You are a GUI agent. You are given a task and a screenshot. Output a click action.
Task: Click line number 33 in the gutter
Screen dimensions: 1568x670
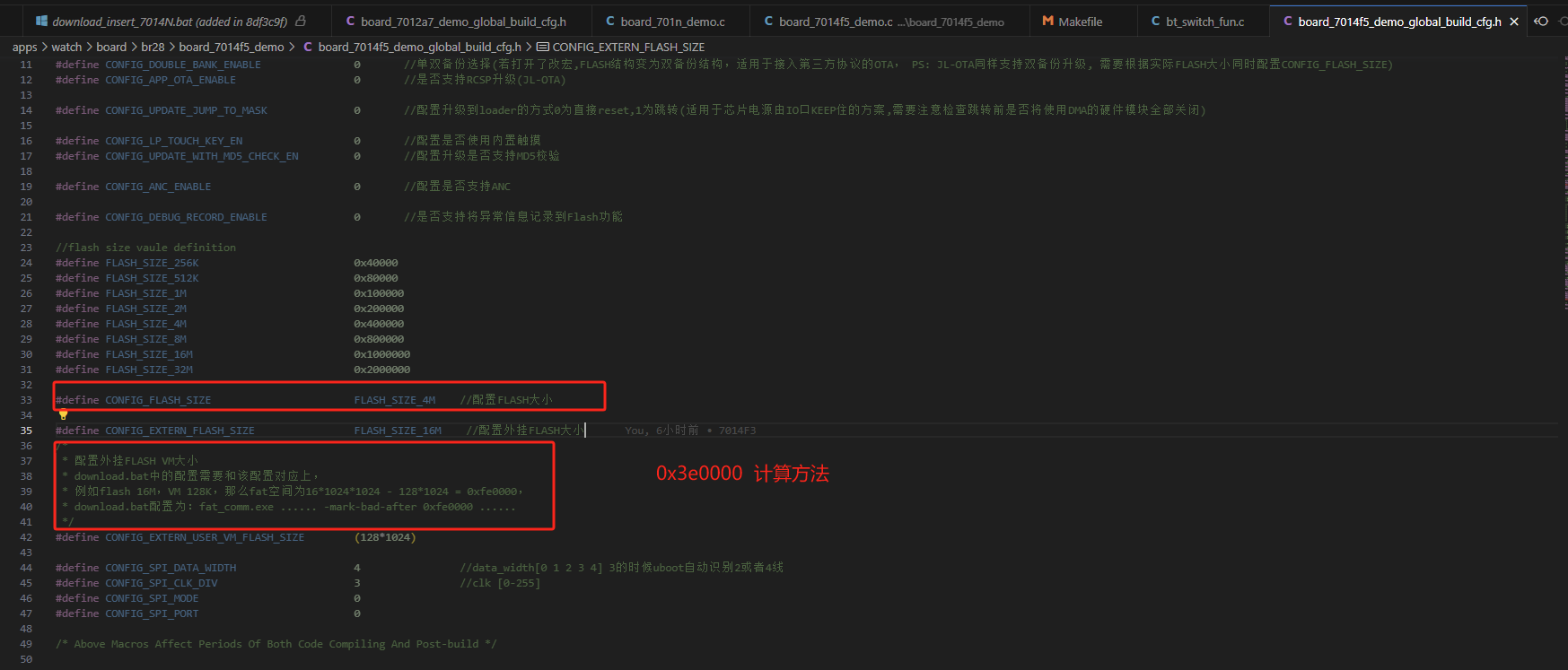coord(26,400)
